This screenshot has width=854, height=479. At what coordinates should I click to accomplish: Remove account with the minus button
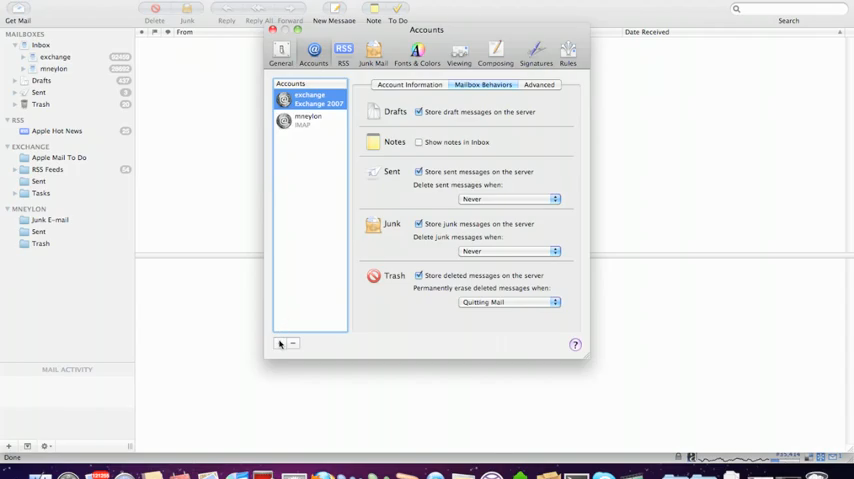(293, 343)
